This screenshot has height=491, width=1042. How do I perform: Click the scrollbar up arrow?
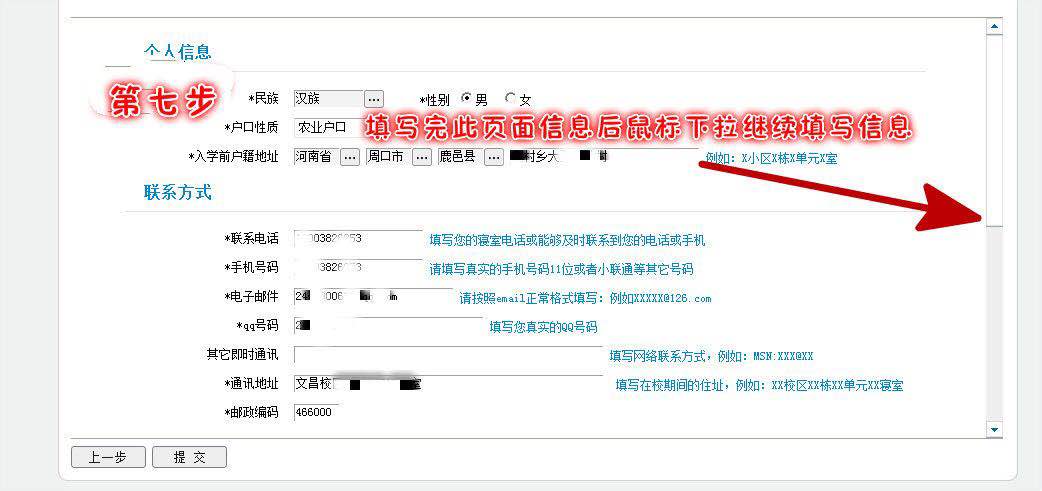994,27
